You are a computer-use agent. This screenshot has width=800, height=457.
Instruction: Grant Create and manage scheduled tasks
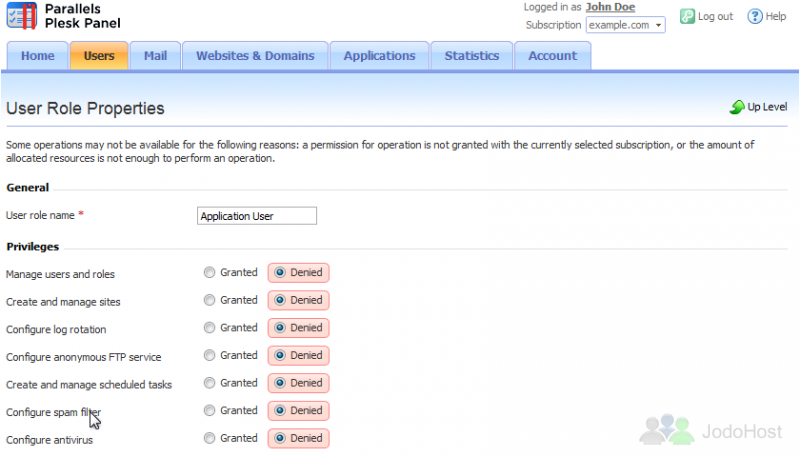coord(209,383)
